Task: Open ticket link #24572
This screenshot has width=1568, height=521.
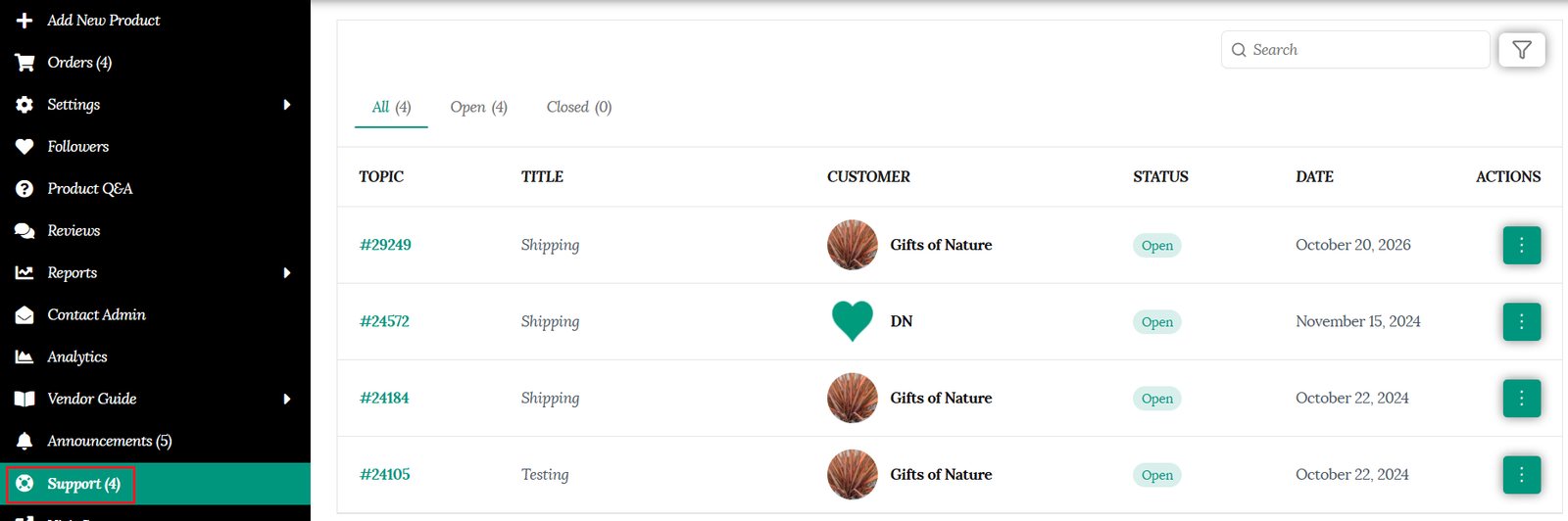Action: point(384,321)
